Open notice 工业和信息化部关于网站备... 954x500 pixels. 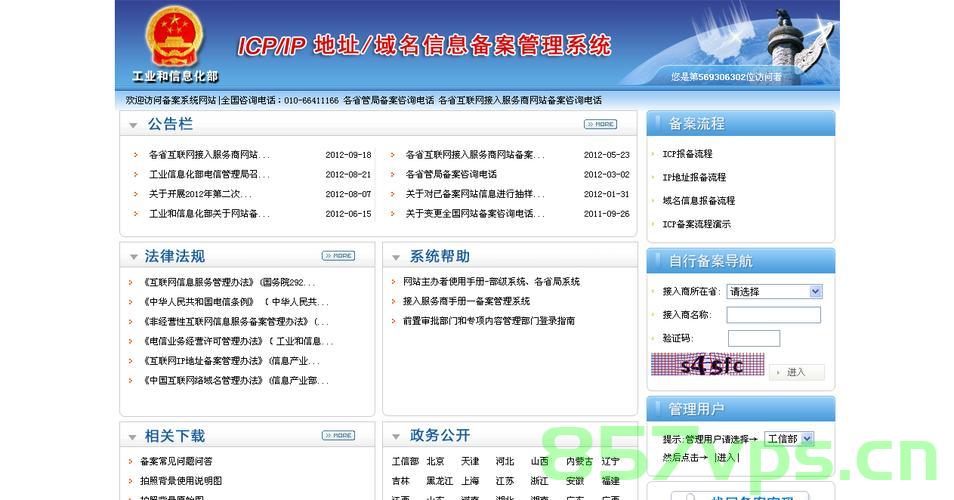[x=209, y=214]
